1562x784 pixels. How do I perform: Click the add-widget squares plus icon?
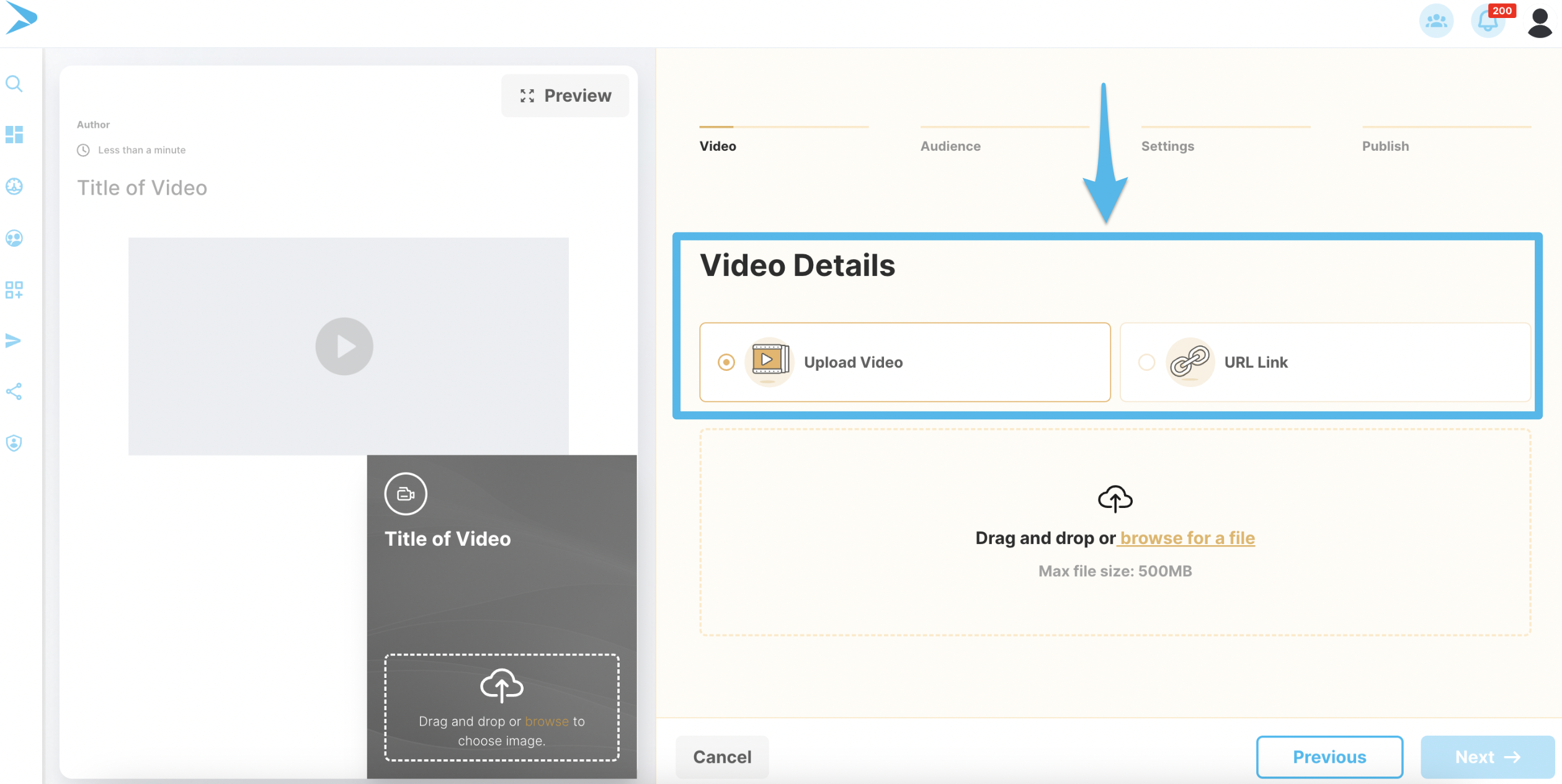(x=14, y=290)
